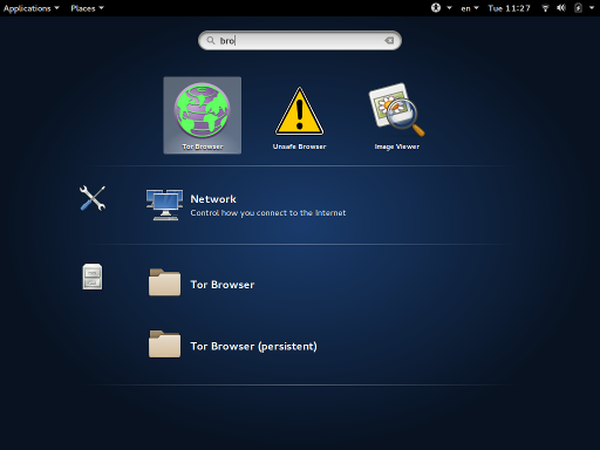Image resolution: width=600 pixels, height=450 pixels.
Task: Clear search text with the backspace icon
Action: [x=388, y=41]
